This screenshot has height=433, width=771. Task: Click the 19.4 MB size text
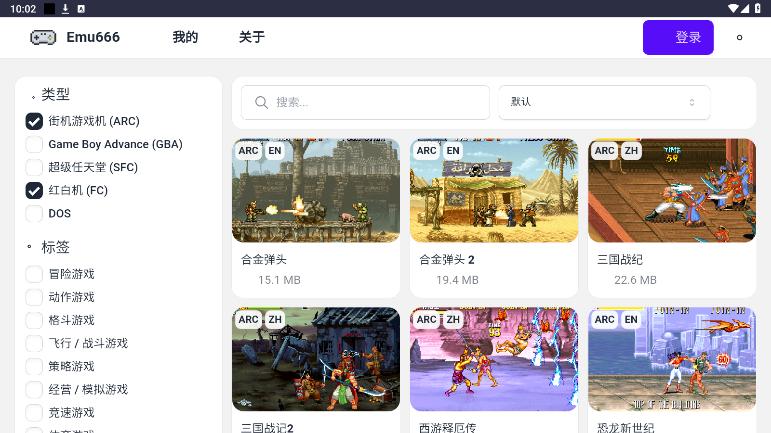click(x=457, y=280)
